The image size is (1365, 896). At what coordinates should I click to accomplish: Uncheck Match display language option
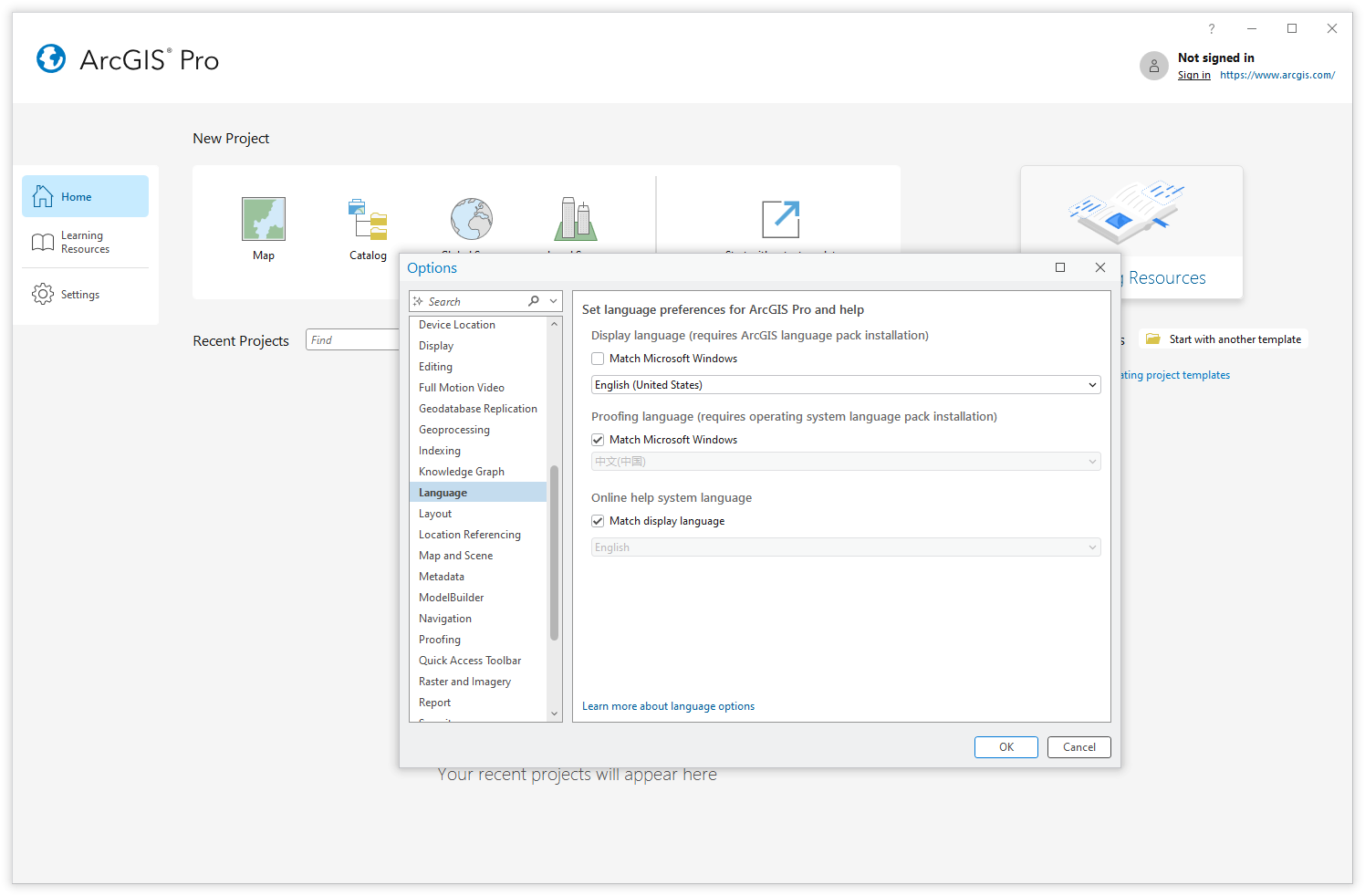598,521
